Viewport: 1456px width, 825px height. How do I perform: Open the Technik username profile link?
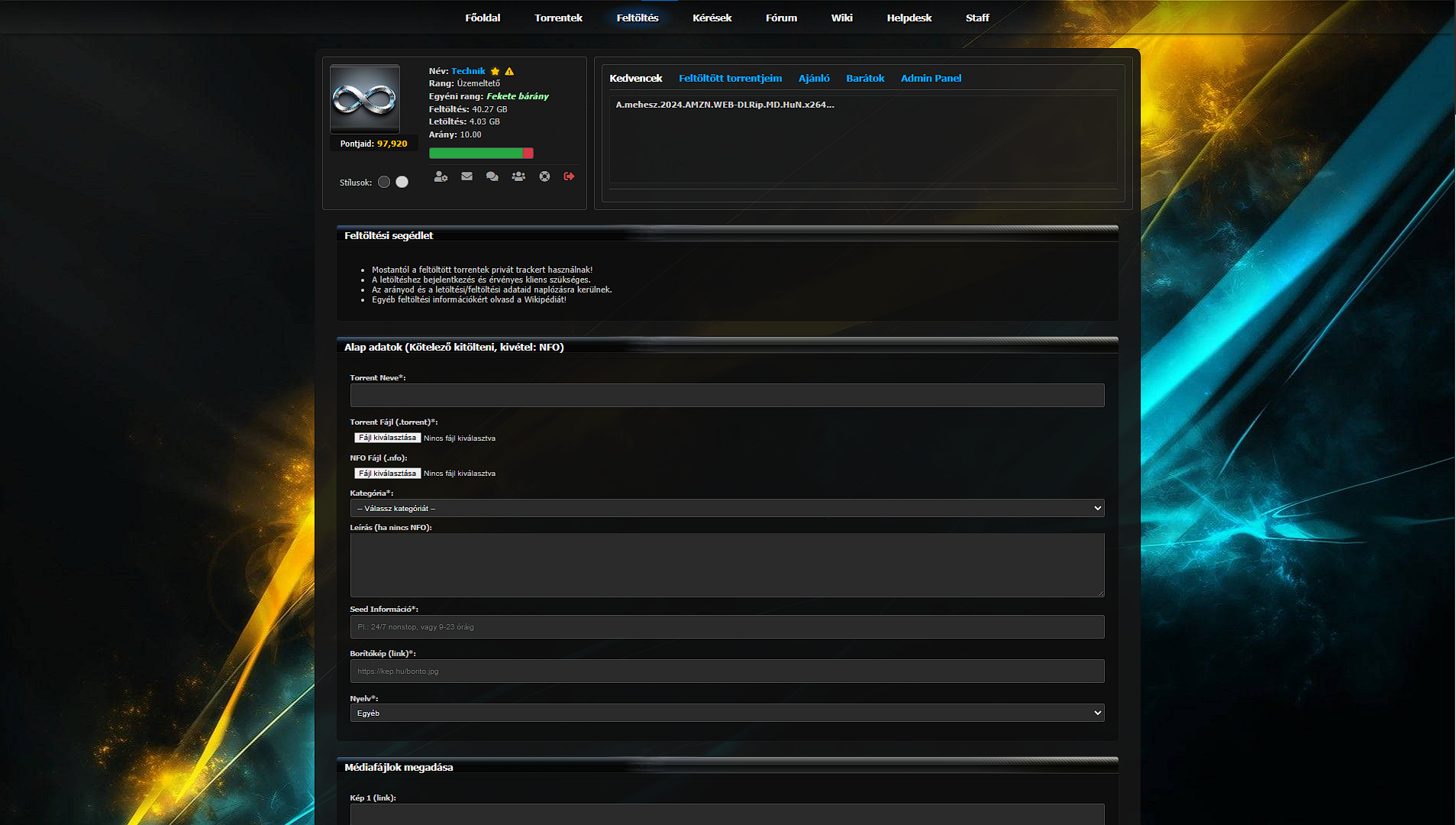coord(468,71)
